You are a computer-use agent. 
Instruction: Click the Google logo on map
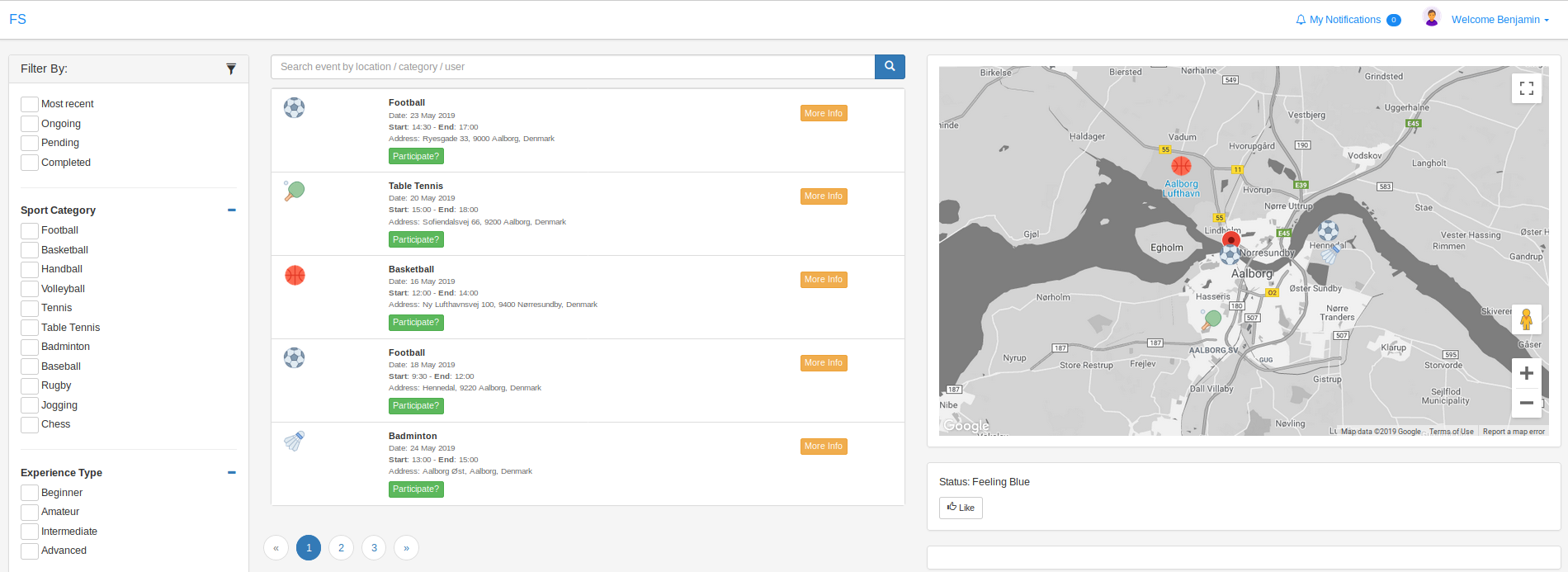(x=966, y=426)
